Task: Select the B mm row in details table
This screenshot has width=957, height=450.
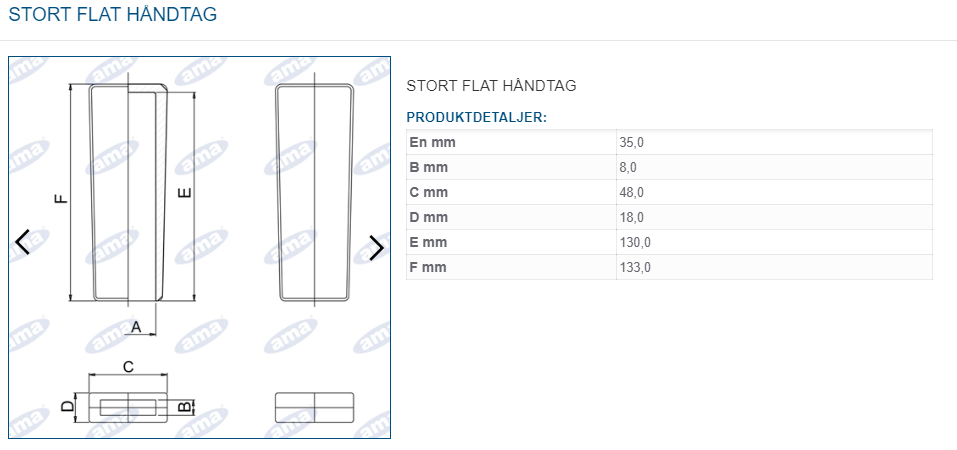Action: (x=670, y=167)
